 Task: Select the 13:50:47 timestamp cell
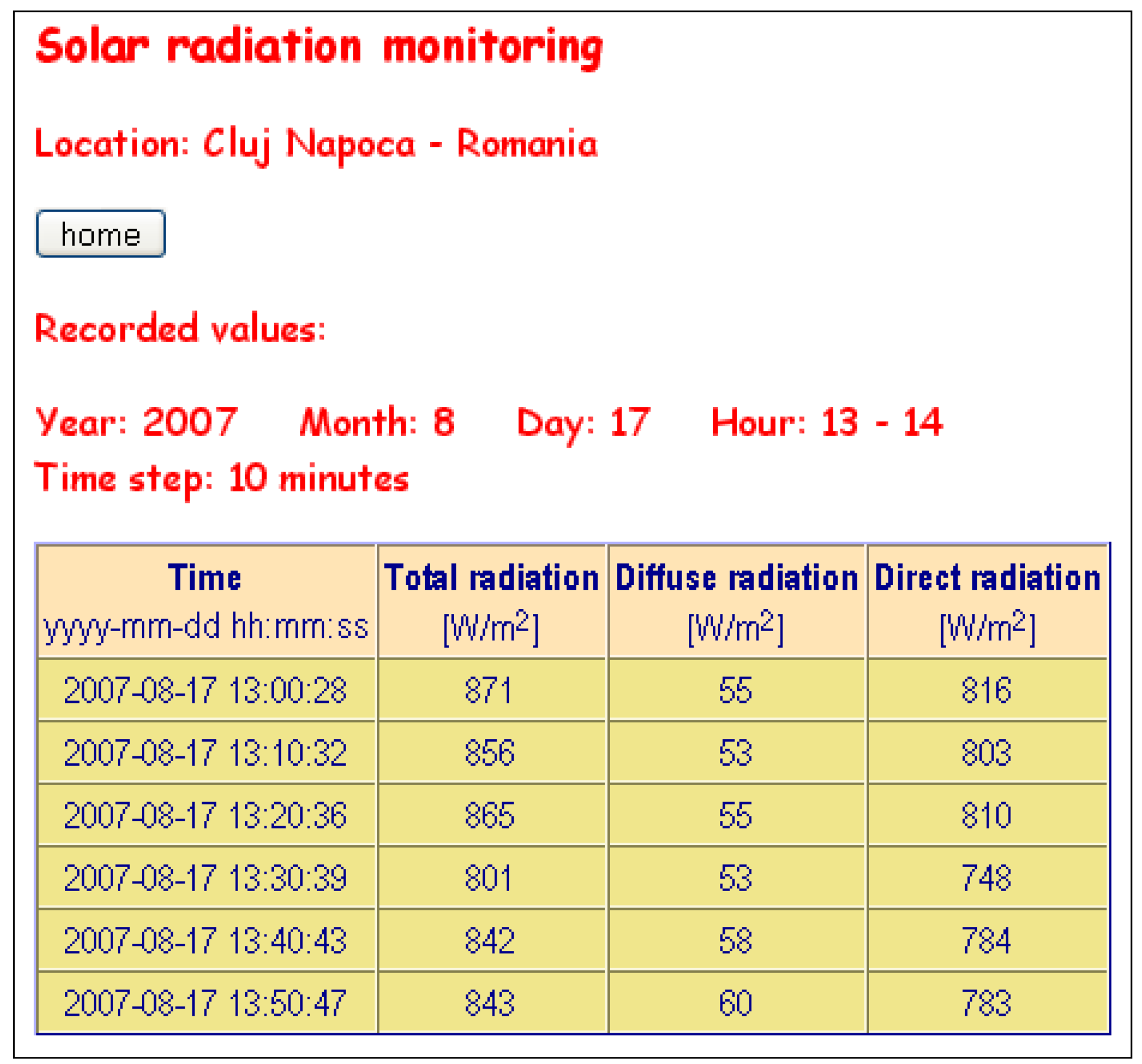pos(205,1003)
